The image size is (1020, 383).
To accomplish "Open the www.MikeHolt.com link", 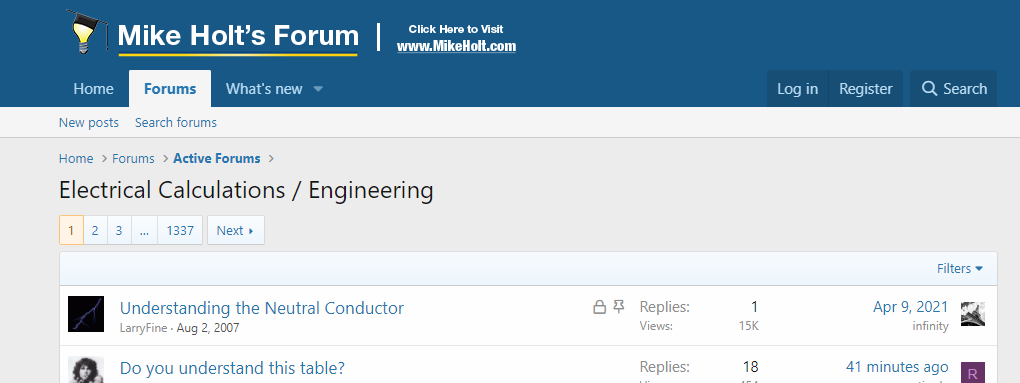I will [x=456, y=46].
